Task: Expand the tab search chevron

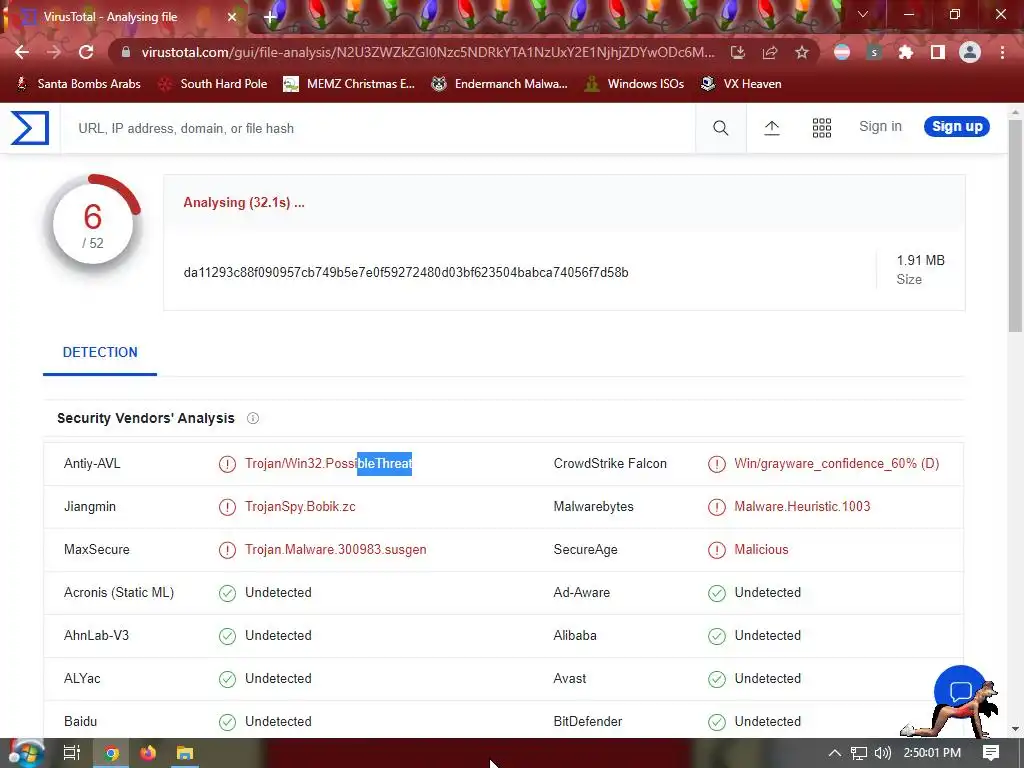Action: (x=863, y=14)
